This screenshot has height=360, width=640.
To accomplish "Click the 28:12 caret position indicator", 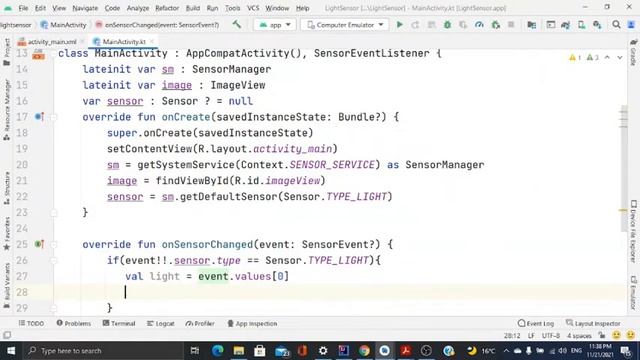I will point(512,336).
